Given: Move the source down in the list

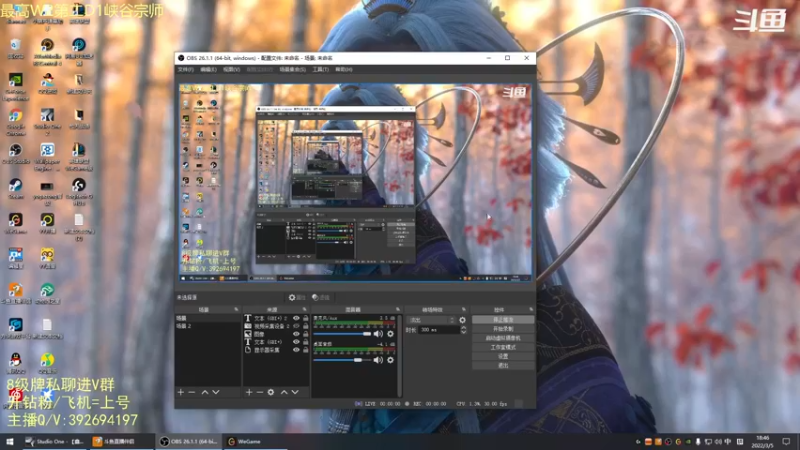Looking at the screenshot, I should (295, 392).
